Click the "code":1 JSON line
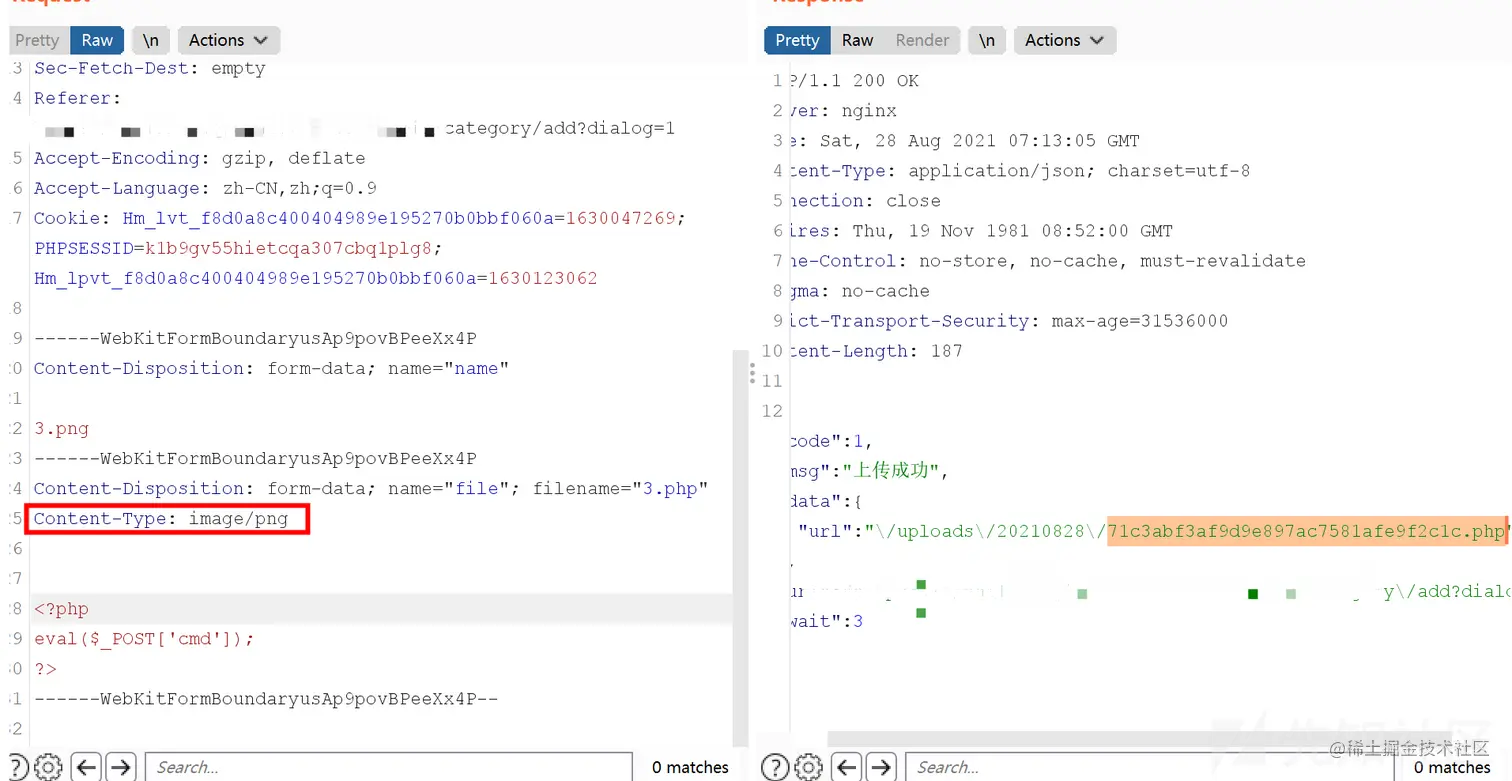1512x781 pixels. (x=832, y=440)
